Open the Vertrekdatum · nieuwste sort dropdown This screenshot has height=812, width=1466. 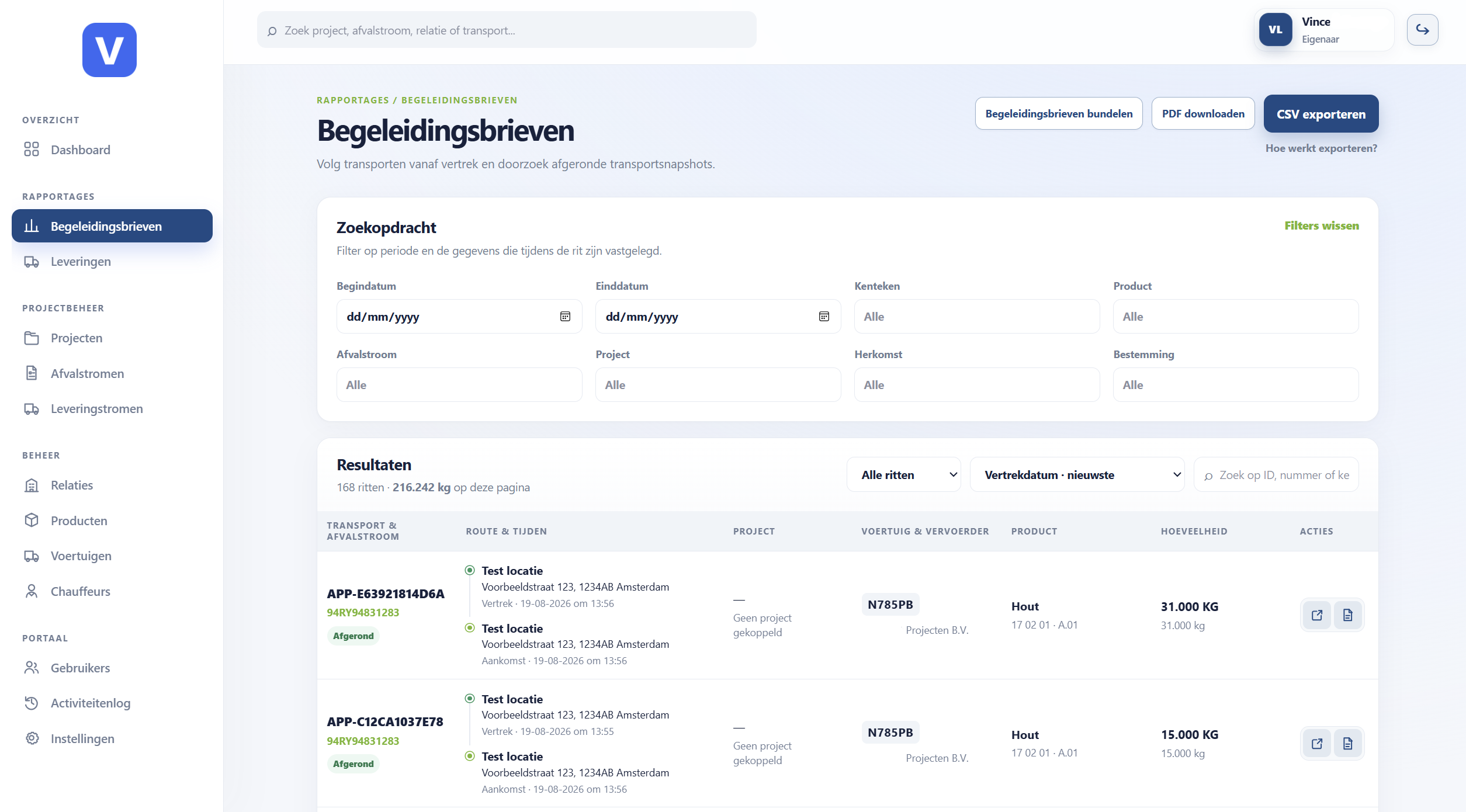tap(1077, 475)
